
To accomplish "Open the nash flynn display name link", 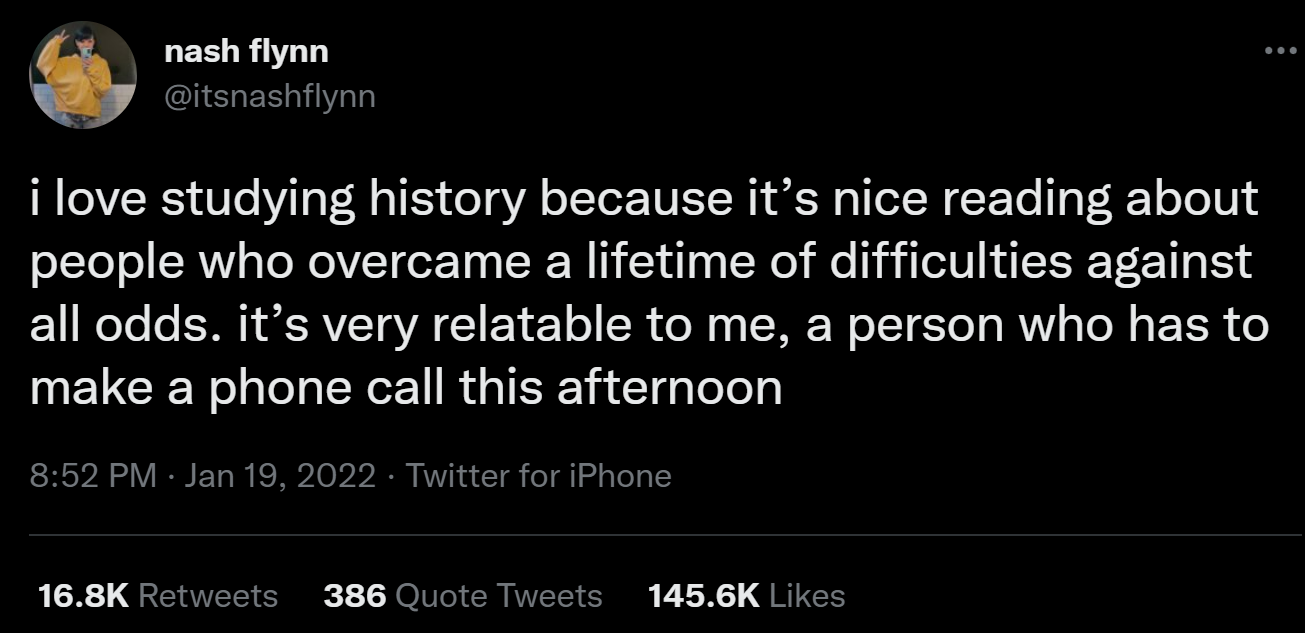I will (246, 52).
